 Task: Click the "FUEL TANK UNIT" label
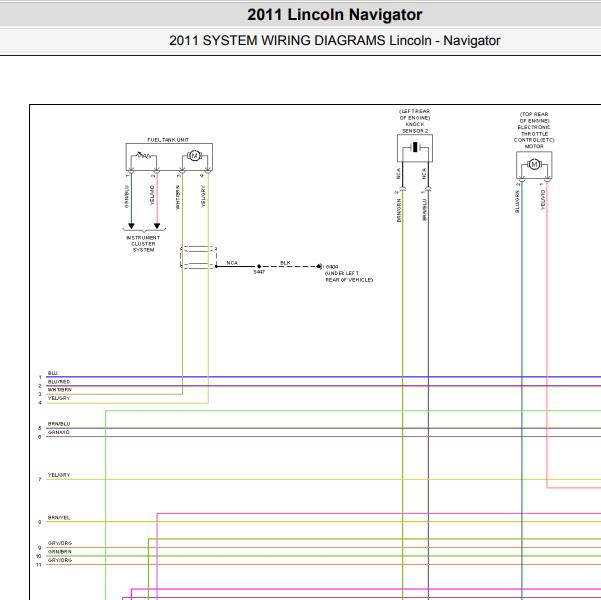(x=168, y=140)
